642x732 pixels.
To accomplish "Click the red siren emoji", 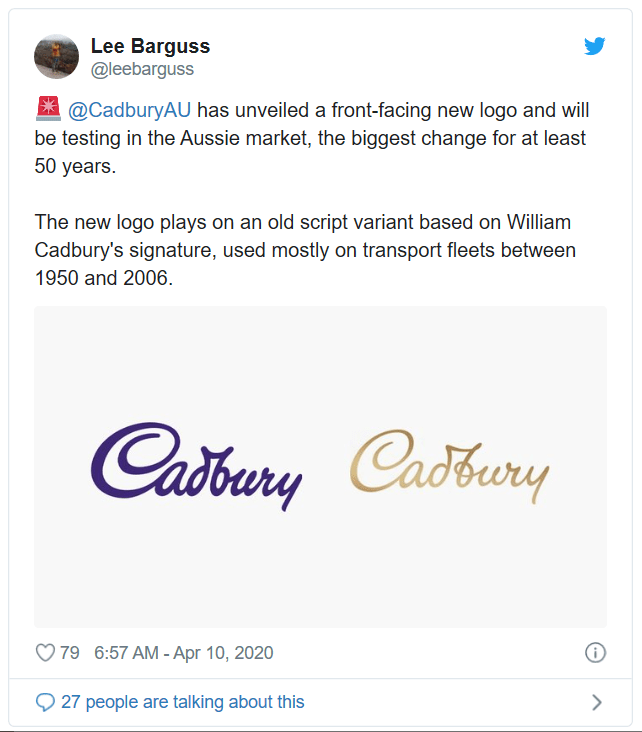I will point(48,108).
